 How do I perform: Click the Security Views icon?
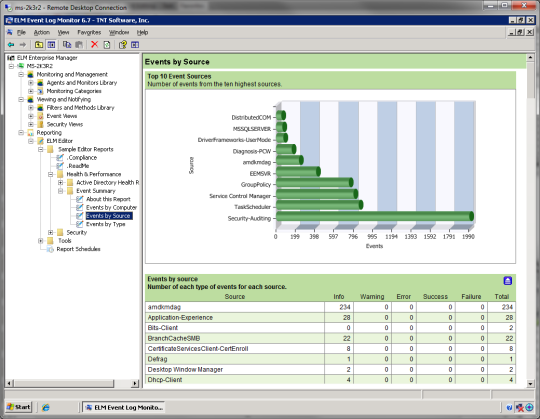pyautogui.click(x=40, y=124)
